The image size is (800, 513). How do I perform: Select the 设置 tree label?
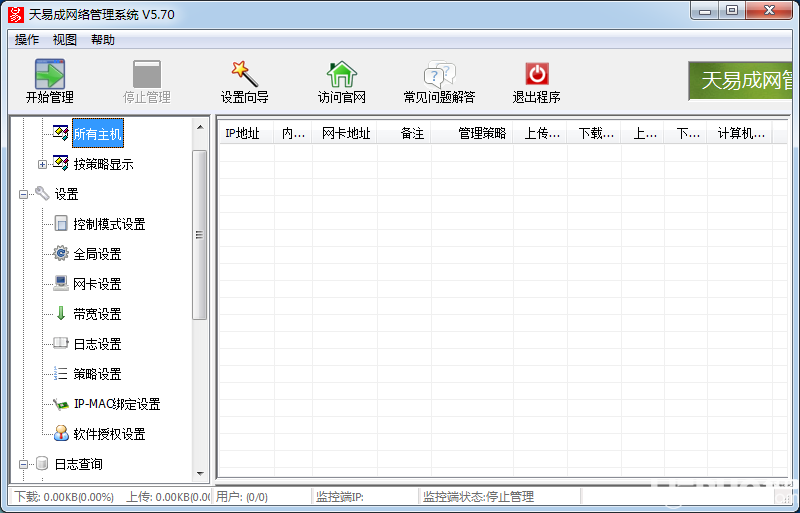[x=66, y=194]
